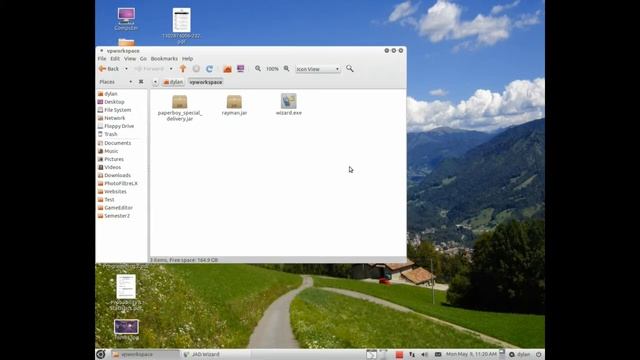This screenshot has width=640, height=360.
Task: Open the main menu in the taskbar
Action: coord(101,354)
